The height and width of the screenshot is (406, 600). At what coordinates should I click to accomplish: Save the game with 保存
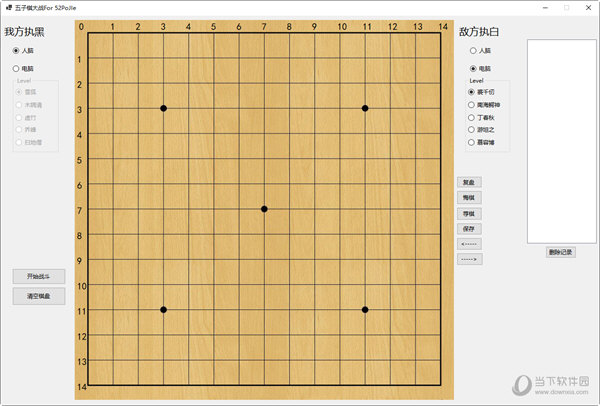(x=469, y=229)
